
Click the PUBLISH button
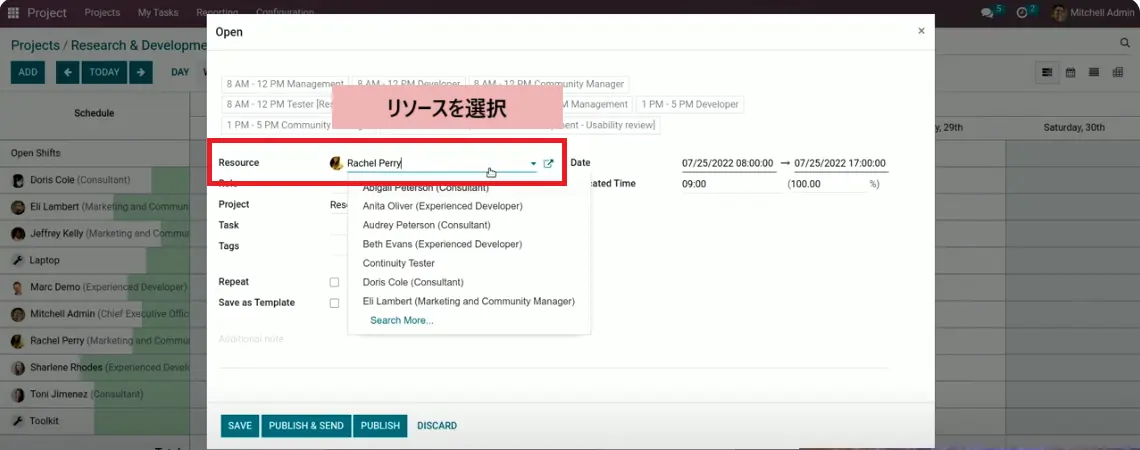tap(380, 426)
